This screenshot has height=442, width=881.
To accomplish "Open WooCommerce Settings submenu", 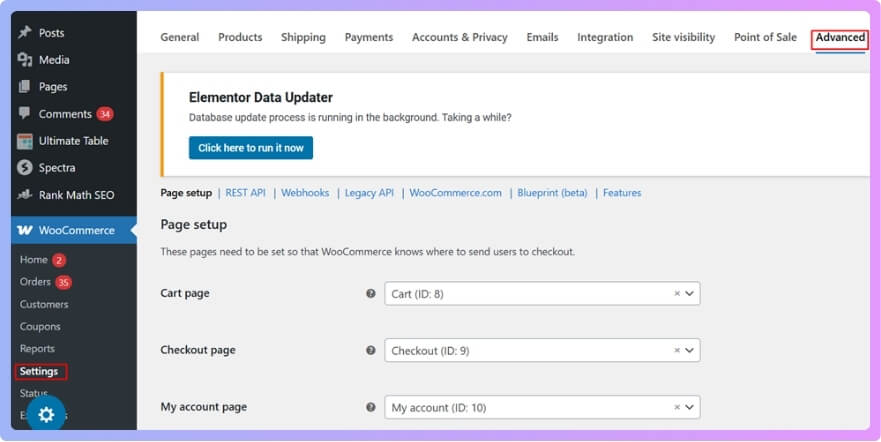I will pyautogui.click(x=39, y=371).
